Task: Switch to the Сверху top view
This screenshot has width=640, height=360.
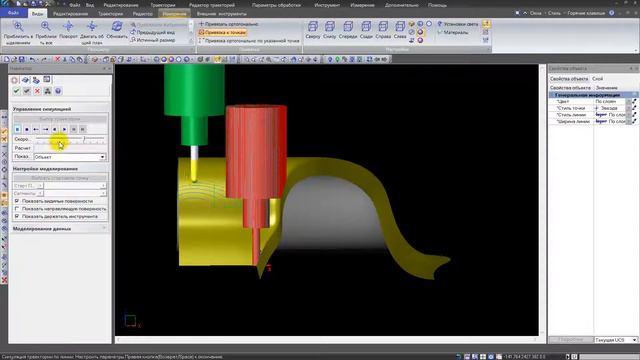Action: 313,30
